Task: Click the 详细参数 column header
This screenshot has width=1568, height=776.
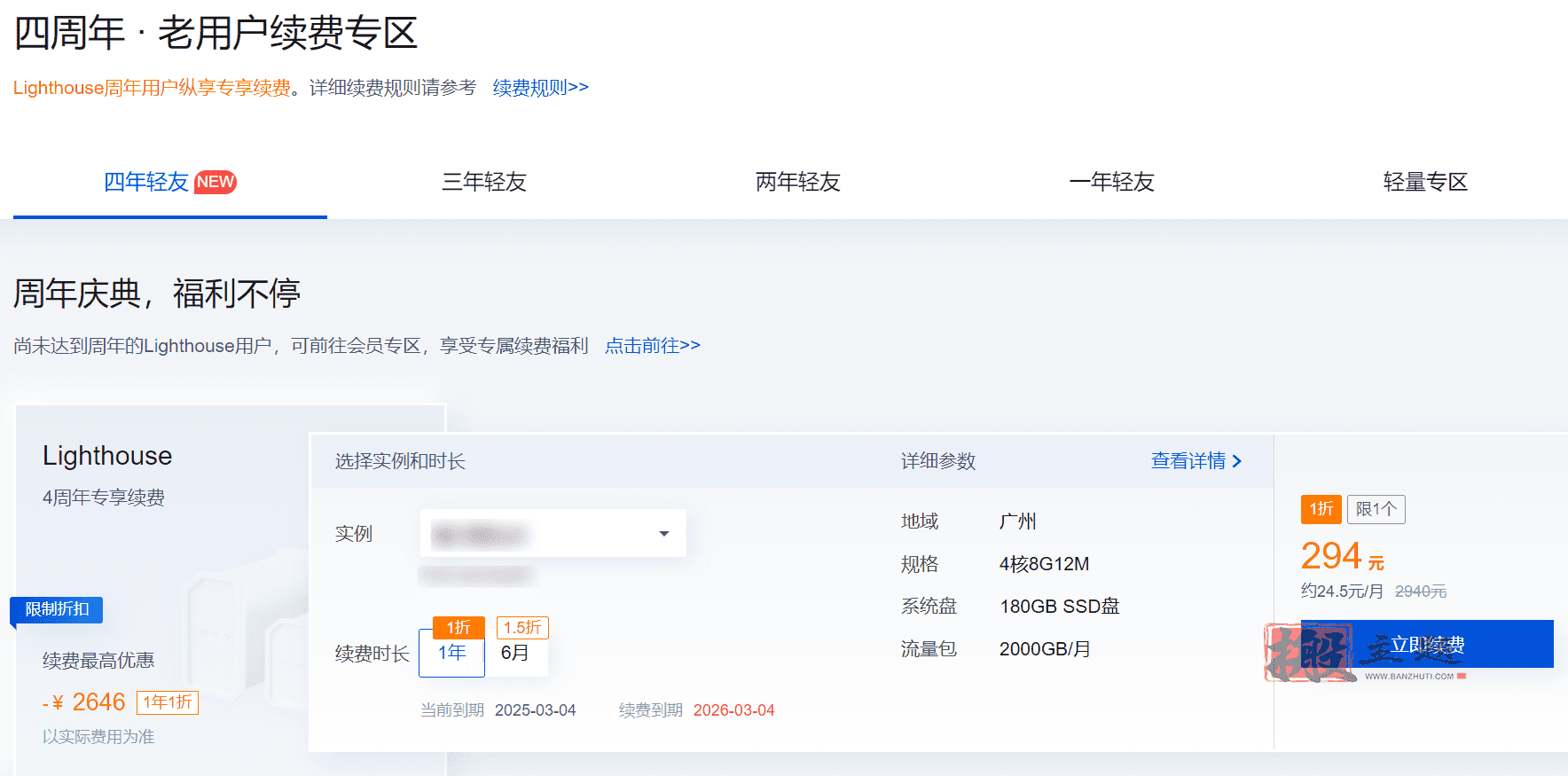Action: [x=938, y=461]
